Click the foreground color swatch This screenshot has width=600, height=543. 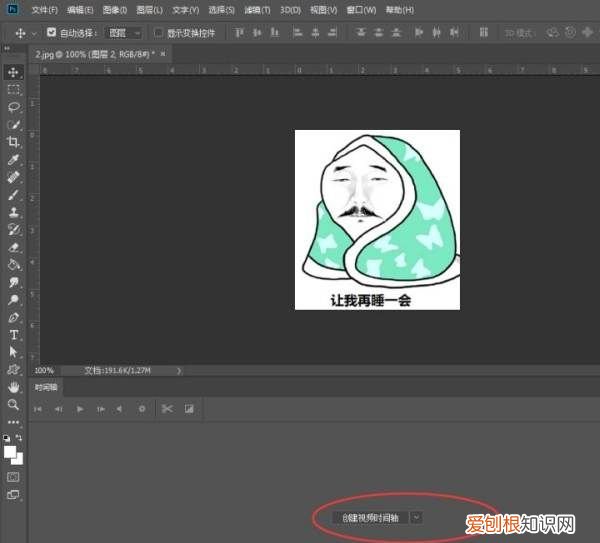pyautogui.click(x=10, y=452)
